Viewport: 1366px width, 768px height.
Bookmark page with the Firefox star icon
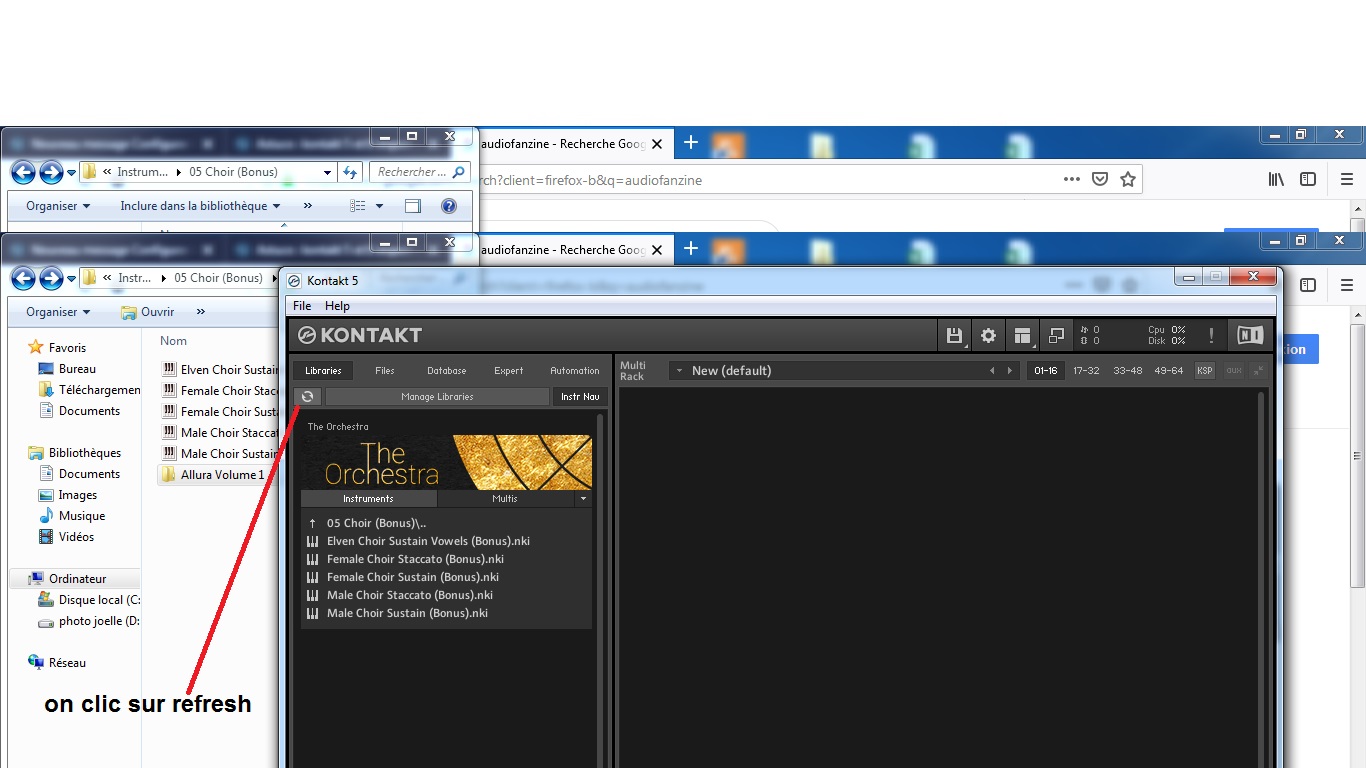tap(1128, 179)
